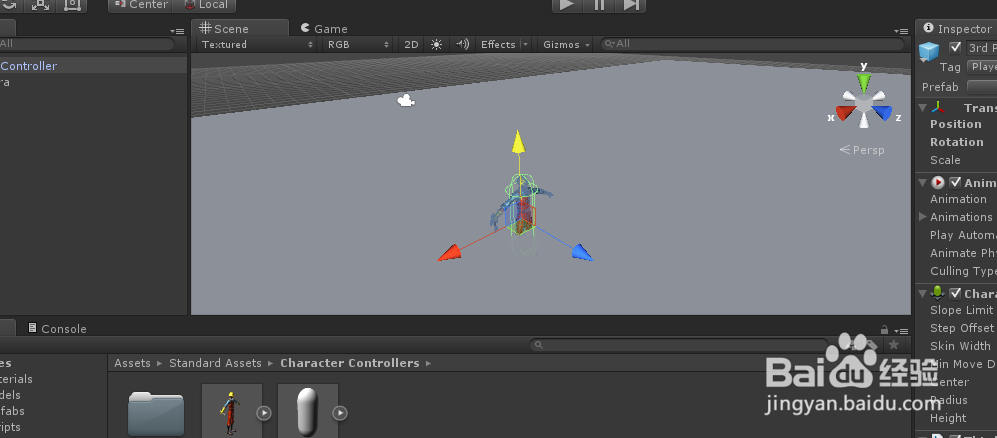Disable the Animation component checkbox
This screenshot has height=438, width=997.
955,182
